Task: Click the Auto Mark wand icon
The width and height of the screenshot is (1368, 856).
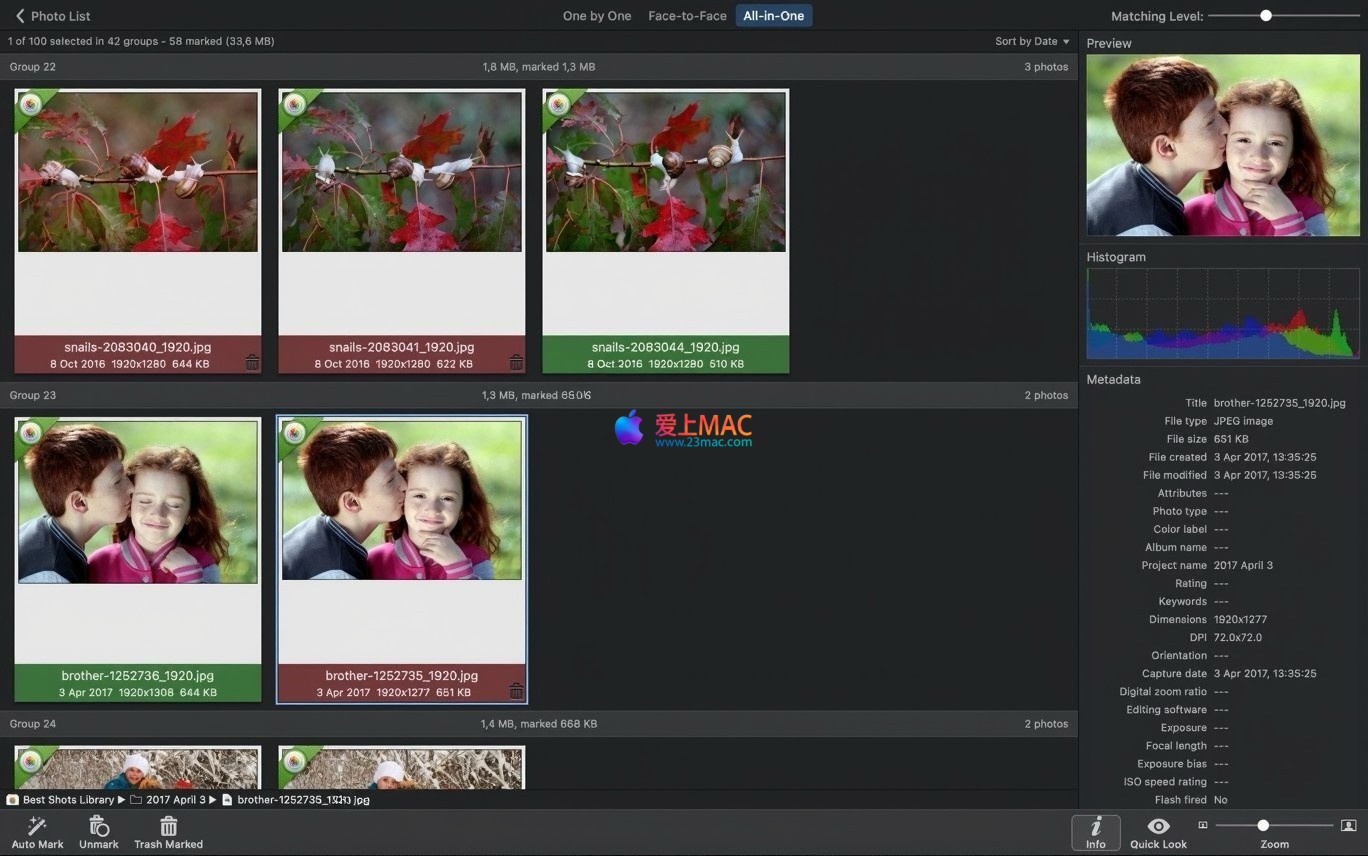Action: (37, 826)
